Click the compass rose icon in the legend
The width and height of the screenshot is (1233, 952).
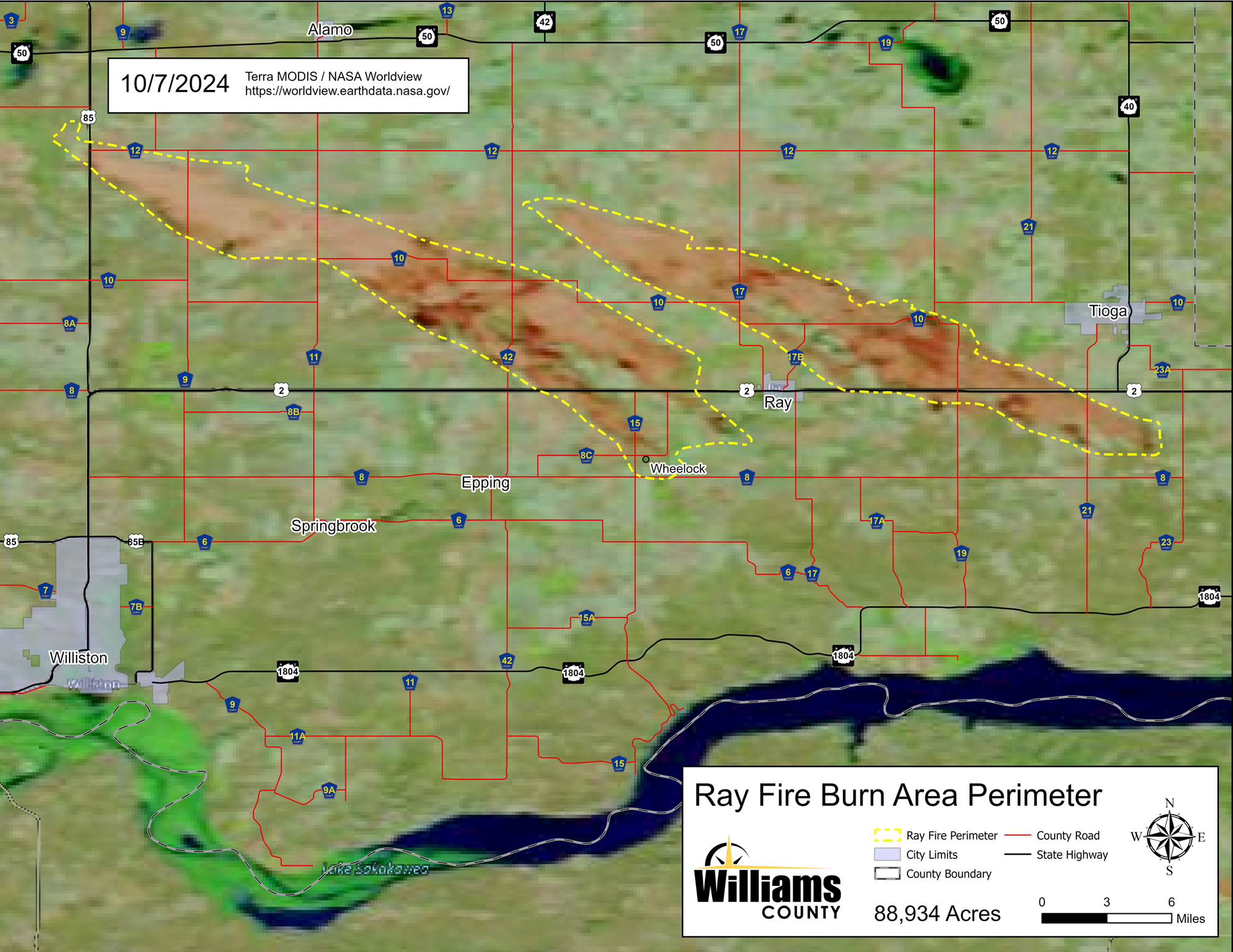1169,837
